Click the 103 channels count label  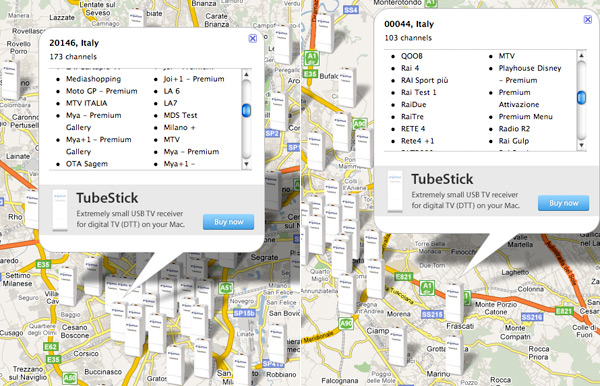(408, 38)
